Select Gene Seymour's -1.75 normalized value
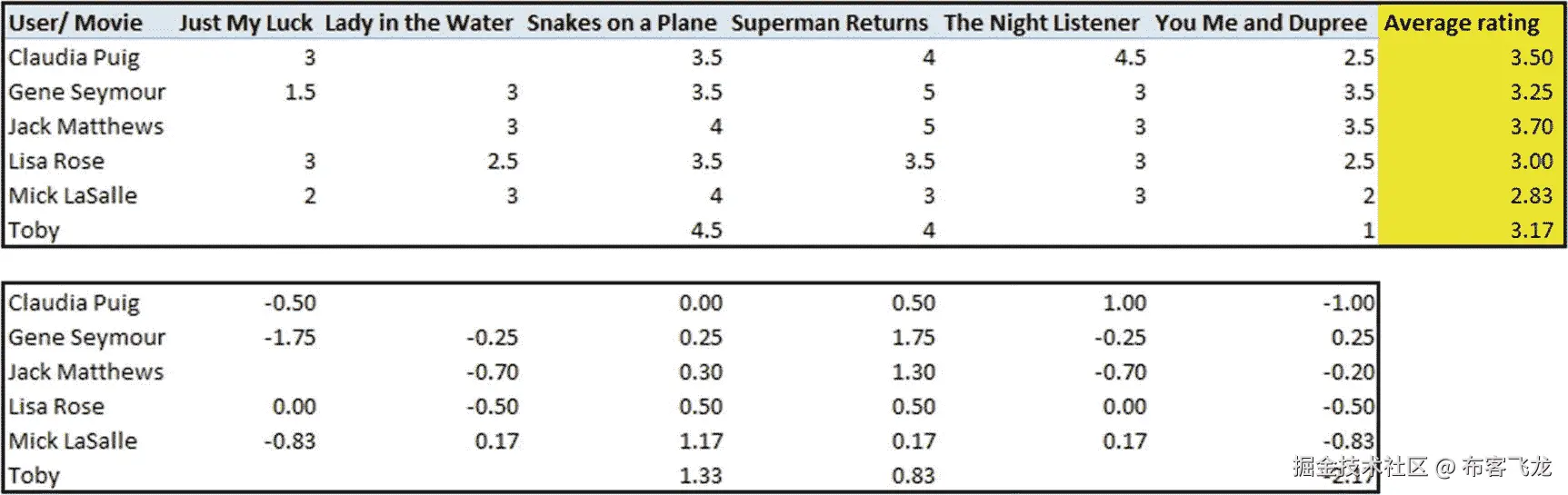Image resolution: width=1568 pixels, height=495 pixels. click(x=290, y=338)
